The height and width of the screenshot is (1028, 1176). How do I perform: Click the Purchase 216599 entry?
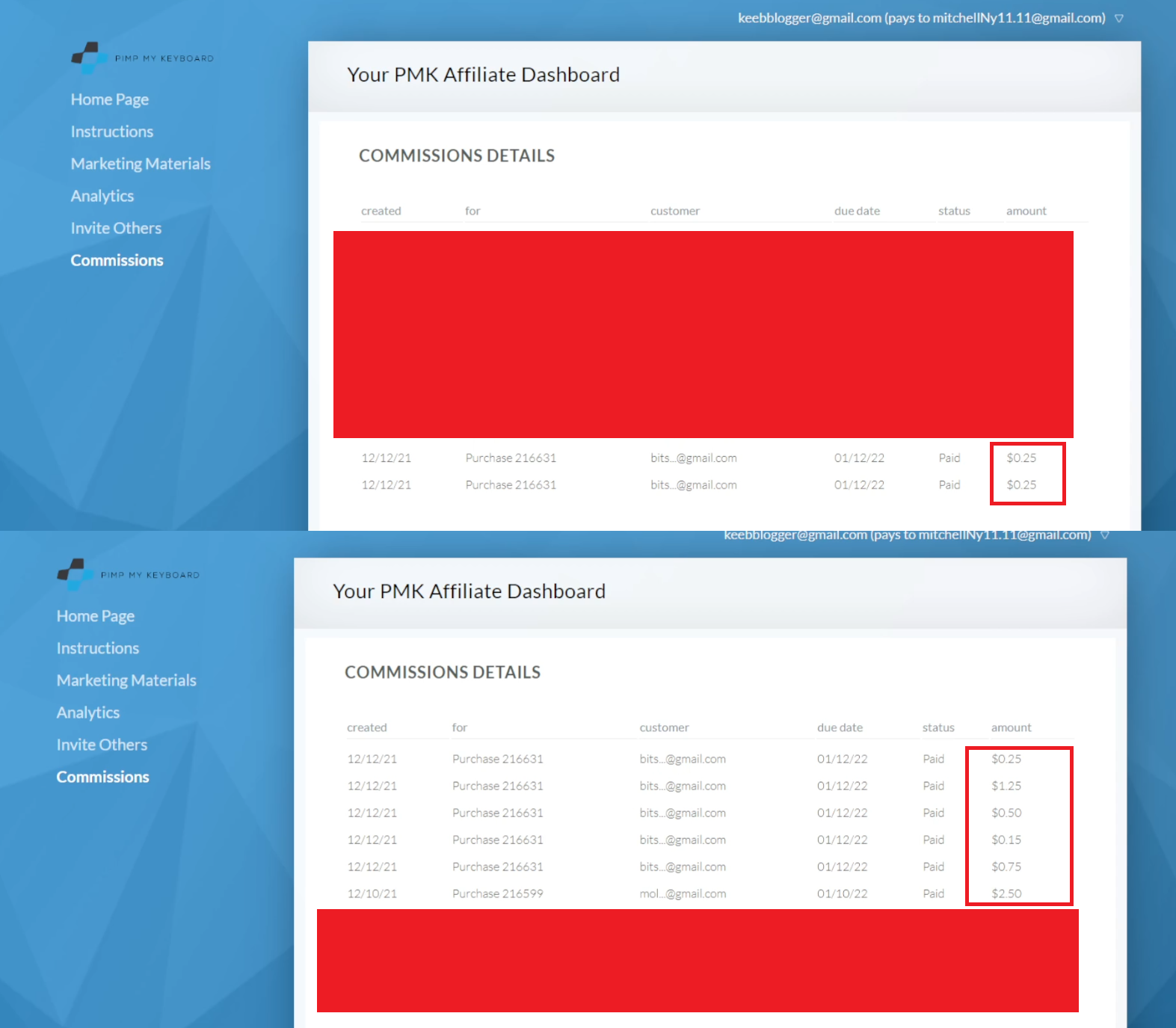click(x=497, y=893)
